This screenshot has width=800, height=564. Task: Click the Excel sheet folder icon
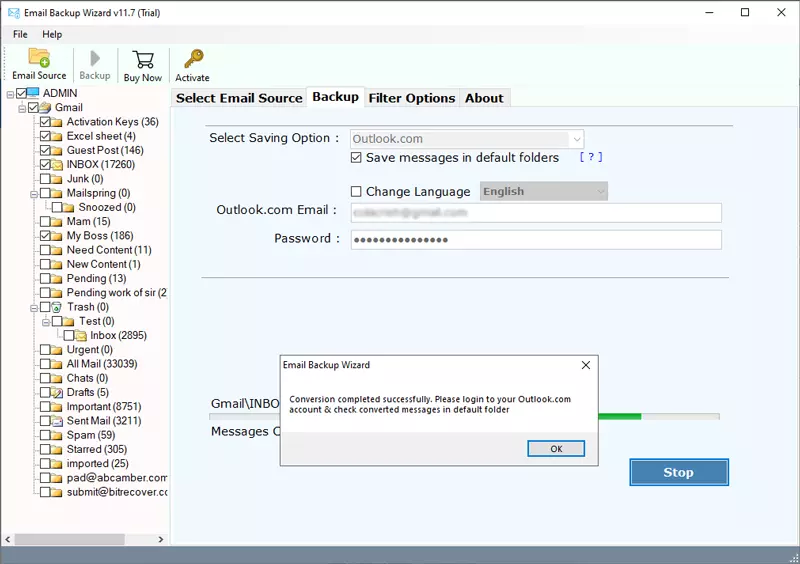coord(57,136)
